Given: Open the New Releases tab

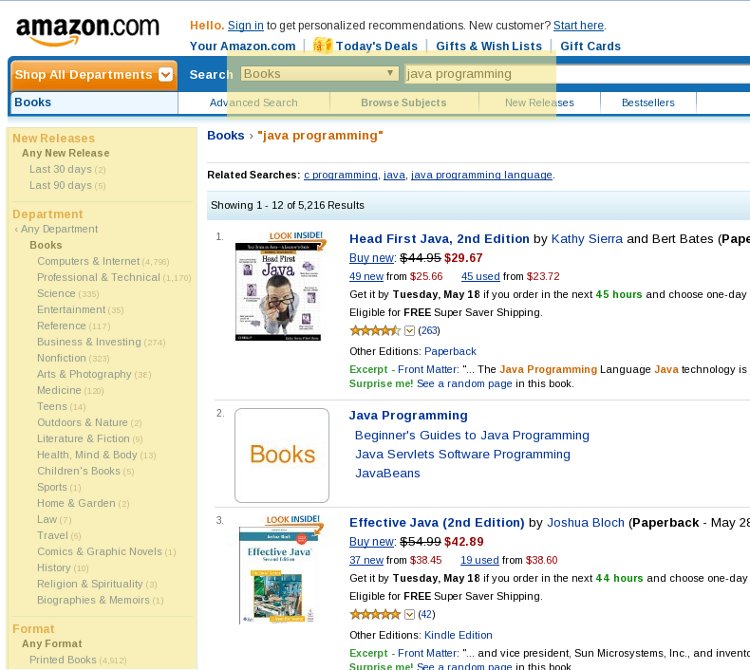Looking at the screenshot, I should pyautogui.click(x=539, y=102).
